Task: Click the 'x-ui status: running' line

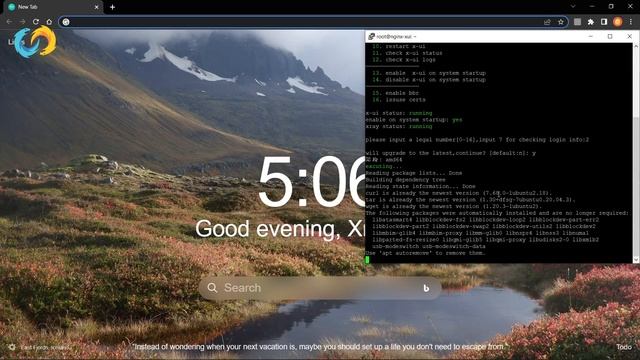Action: [x=399, y=113]
